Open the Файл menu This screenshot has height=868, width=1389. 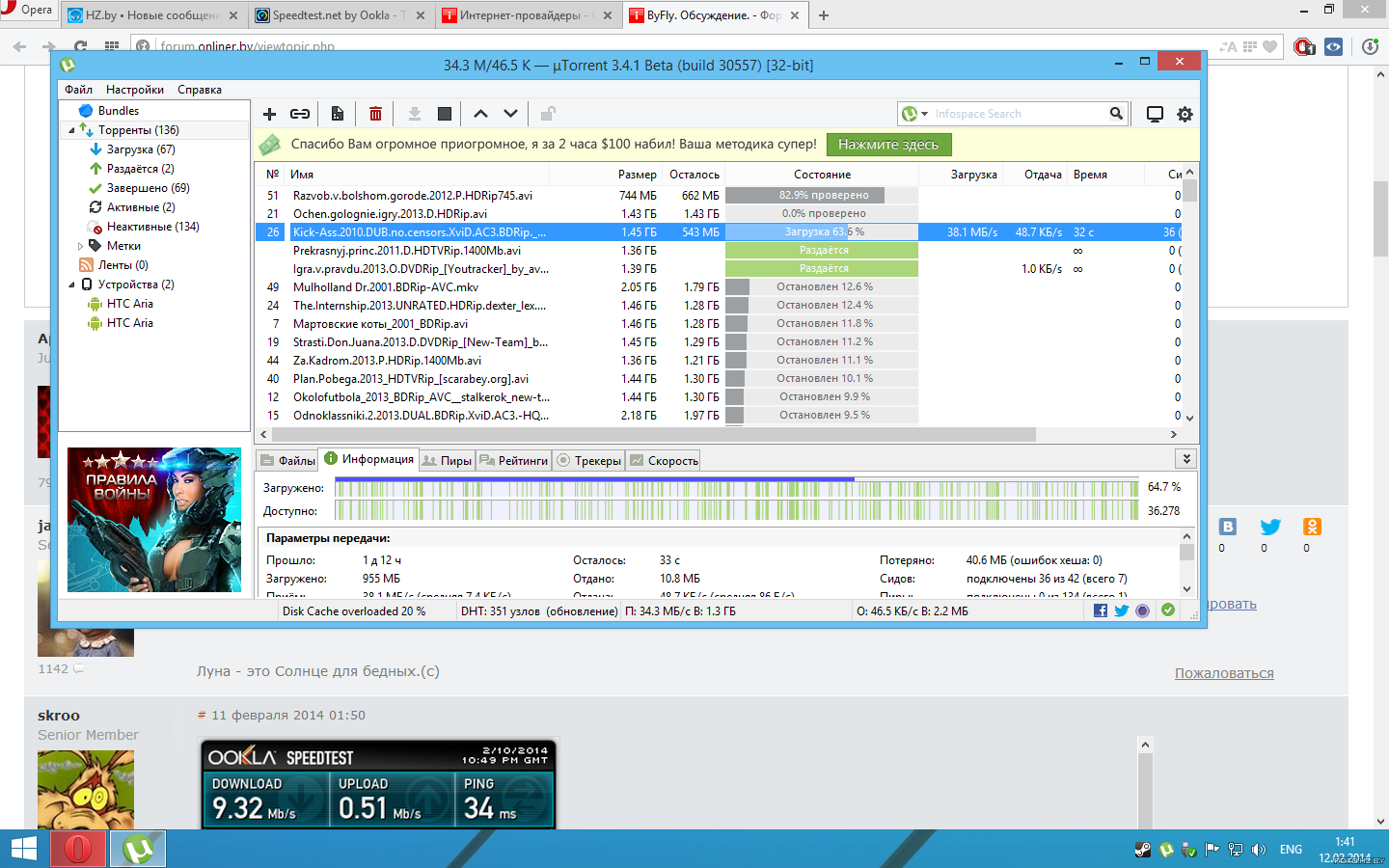coord(78,90)
